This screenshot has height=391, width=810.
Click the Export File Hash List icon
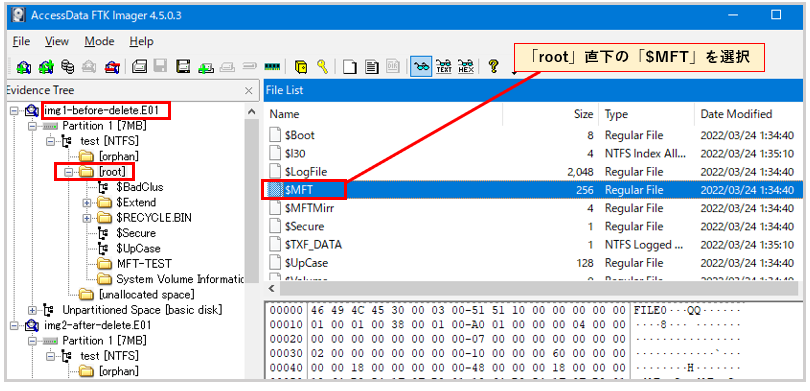[x=371, y=67]
